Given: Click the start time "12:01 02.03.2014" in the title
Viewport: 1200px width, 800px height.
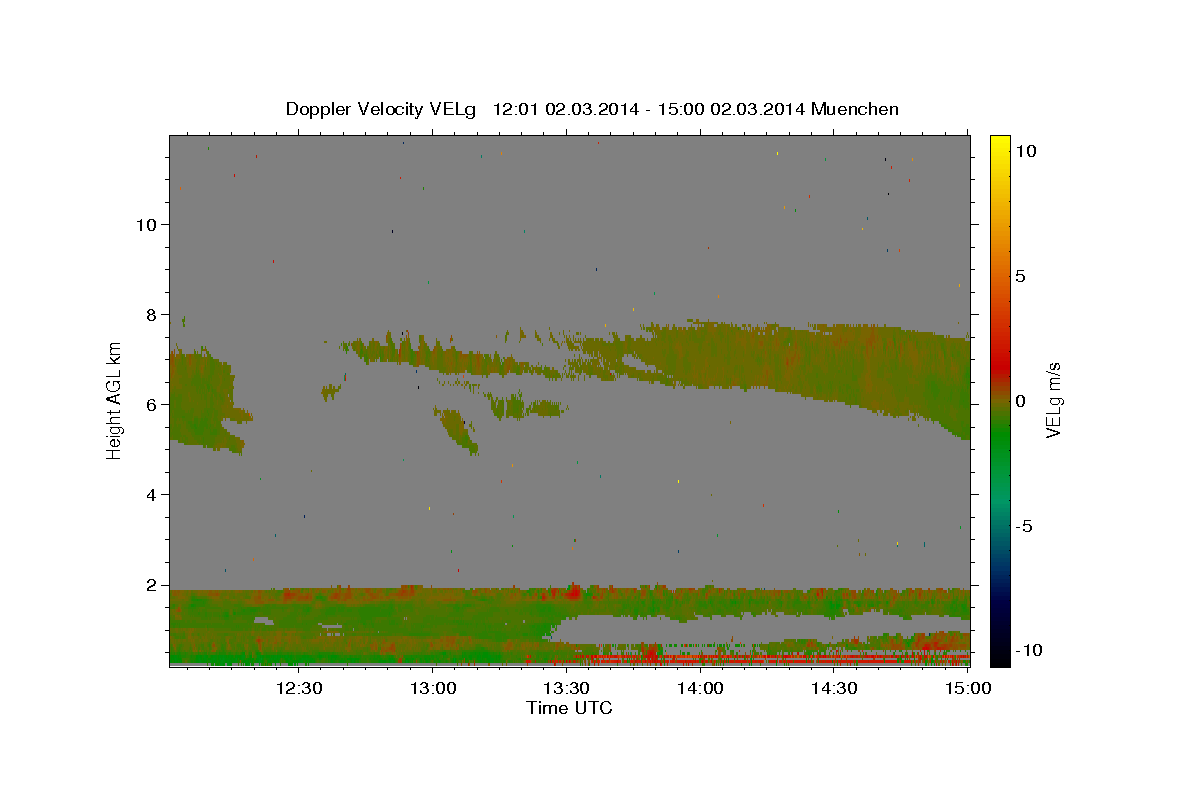Looking at the screenshot, I should (566, 109).
